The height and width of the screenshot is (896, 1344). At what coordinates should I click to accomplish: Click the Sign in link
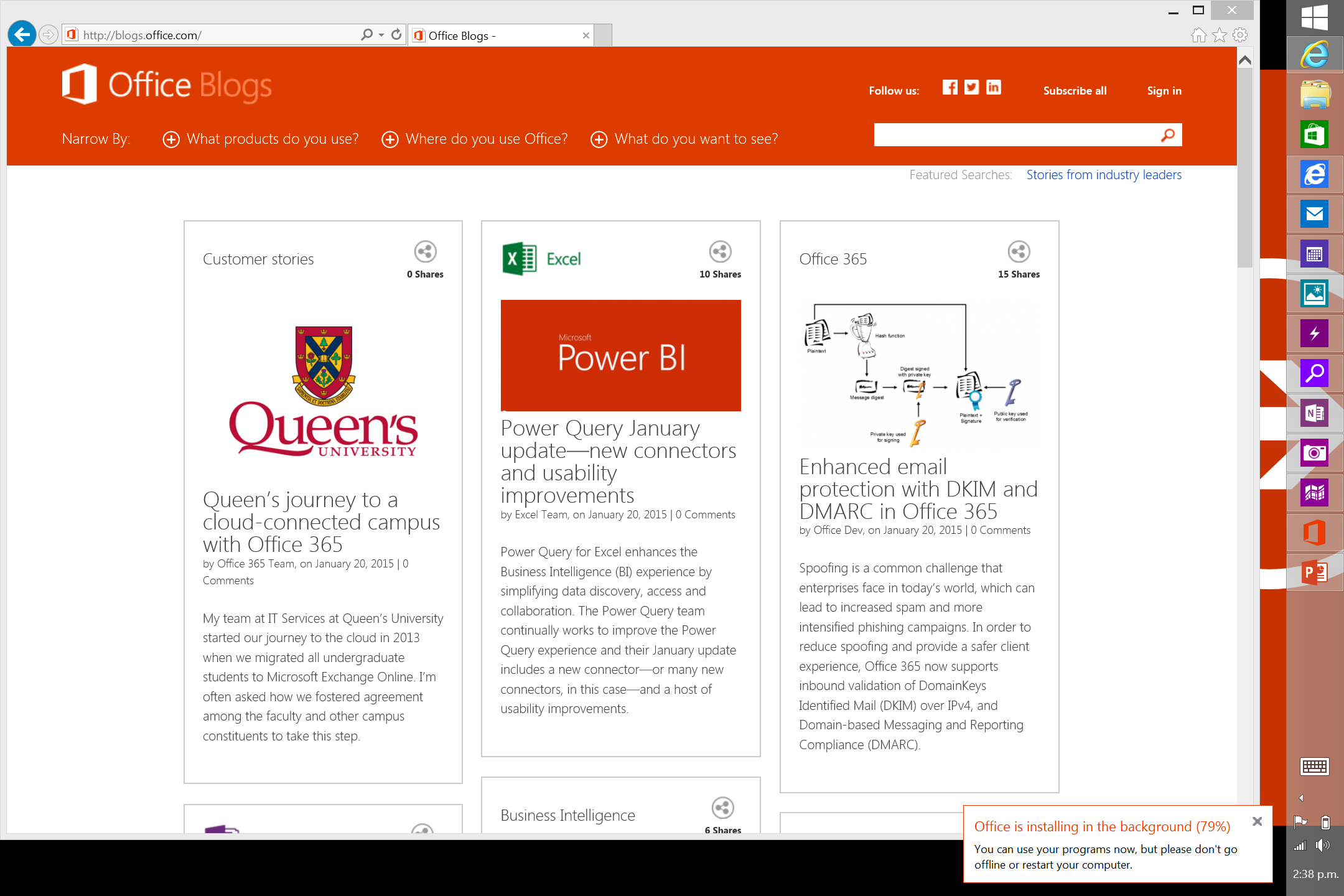1164,91
